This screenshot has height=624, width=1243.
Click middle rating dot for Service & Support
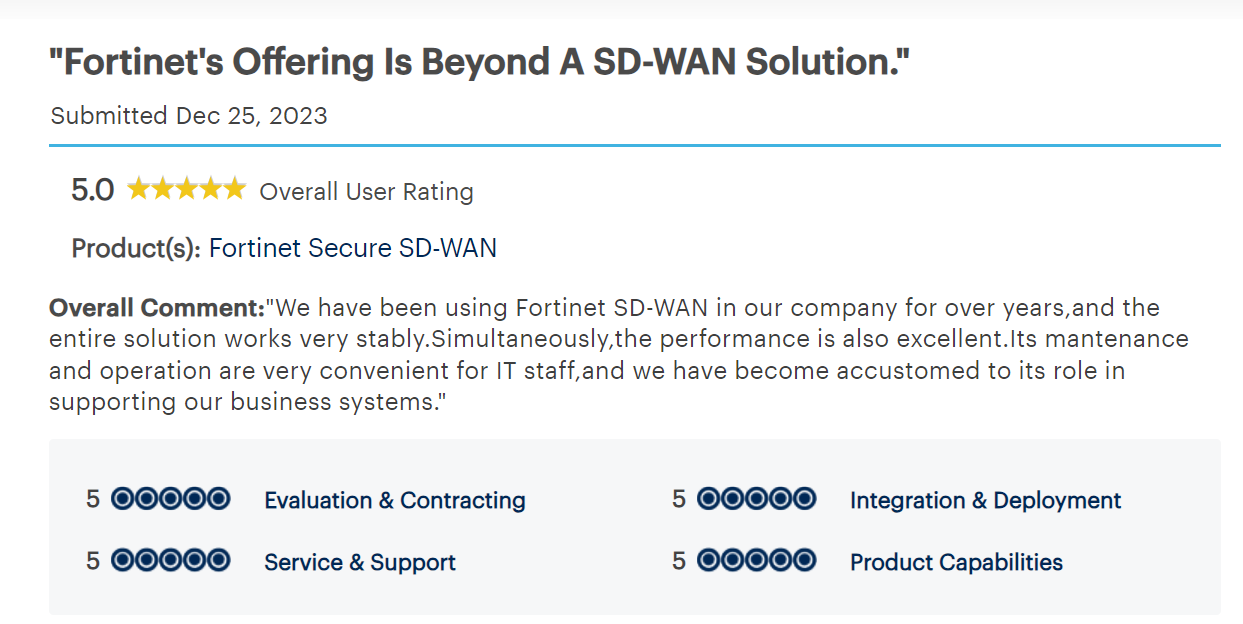[x=170, y=560]
